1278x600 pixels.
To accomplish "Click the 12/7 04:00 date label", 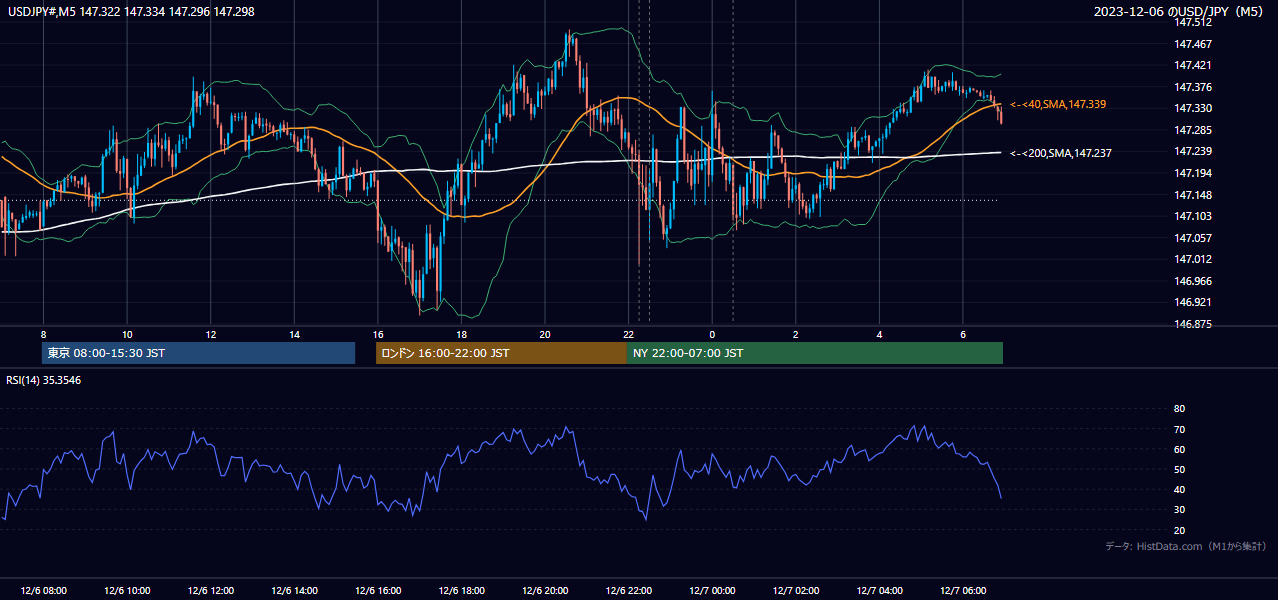I will [880, 591].
